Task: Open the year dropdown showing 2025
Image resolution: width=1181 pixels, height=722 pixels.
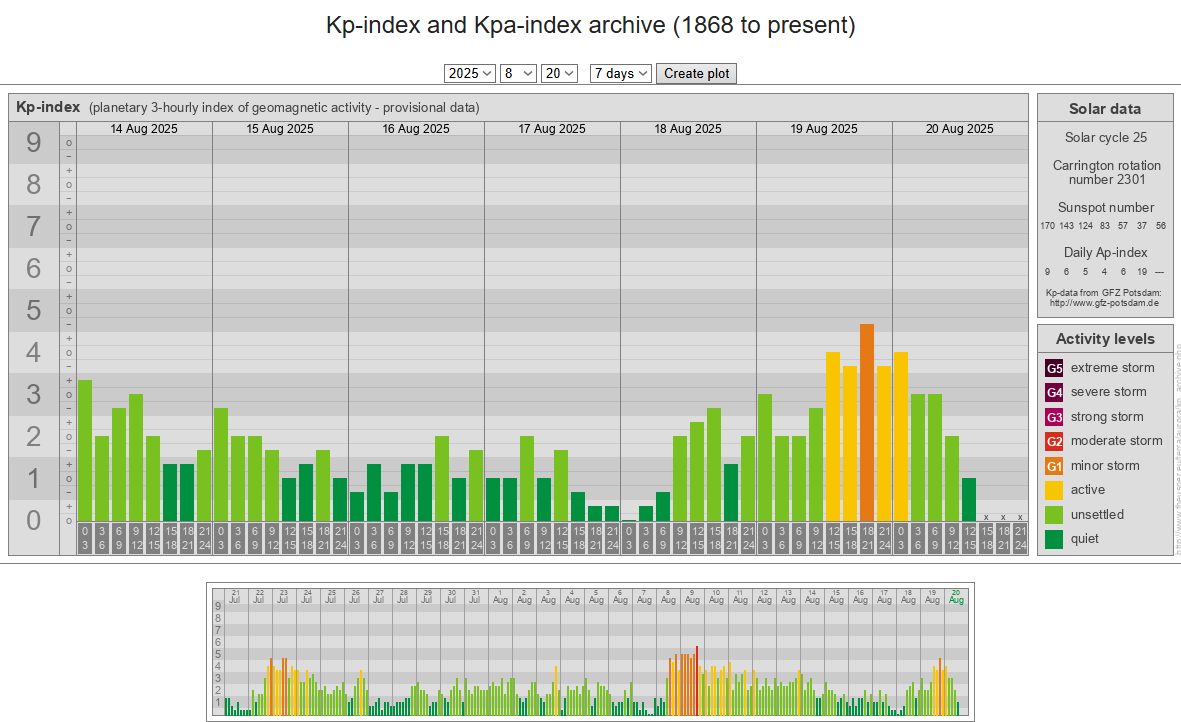Action: click(469, 73)
